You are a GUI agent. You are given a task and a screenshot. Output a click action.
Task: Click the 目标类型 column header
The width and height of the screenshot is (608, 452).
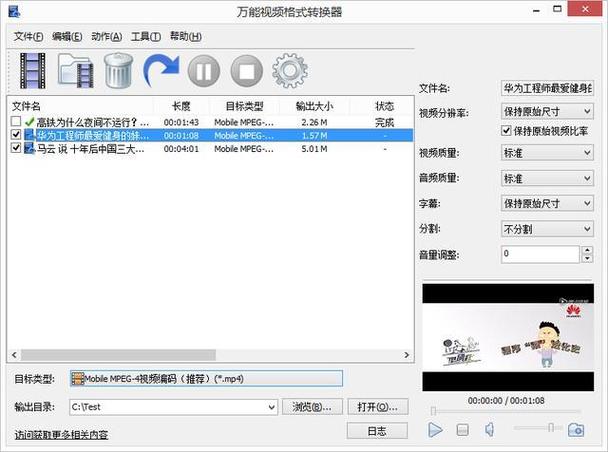pos(244,106)
